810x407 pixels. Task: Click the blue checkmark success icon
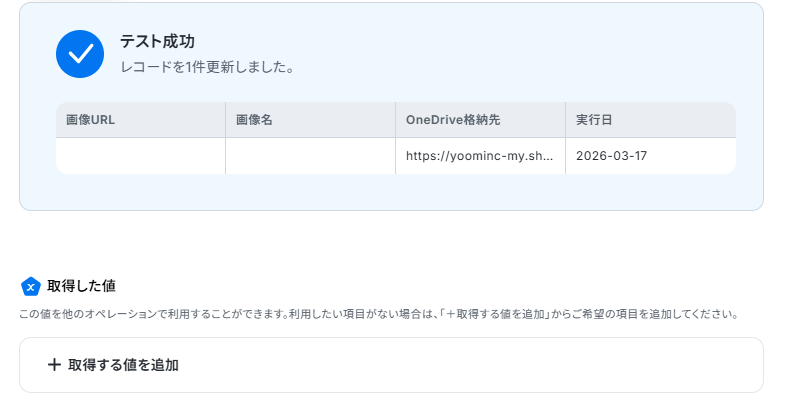(80, 54)
